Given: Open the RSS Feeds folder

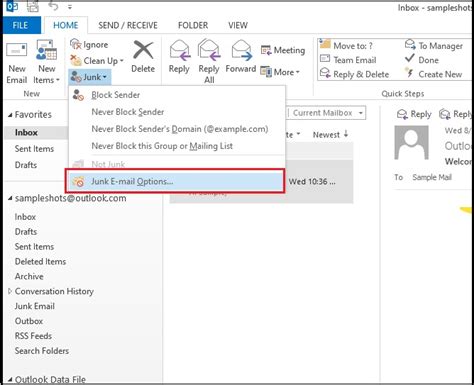Looking at the screenshot, I should (33, 336).
